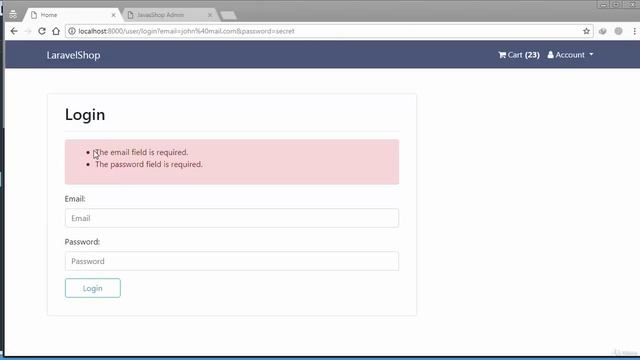Reload the page with the refresh icon
Image resolution: width=640 pixels, height=360 pixels.
click(x=42, y=31)
